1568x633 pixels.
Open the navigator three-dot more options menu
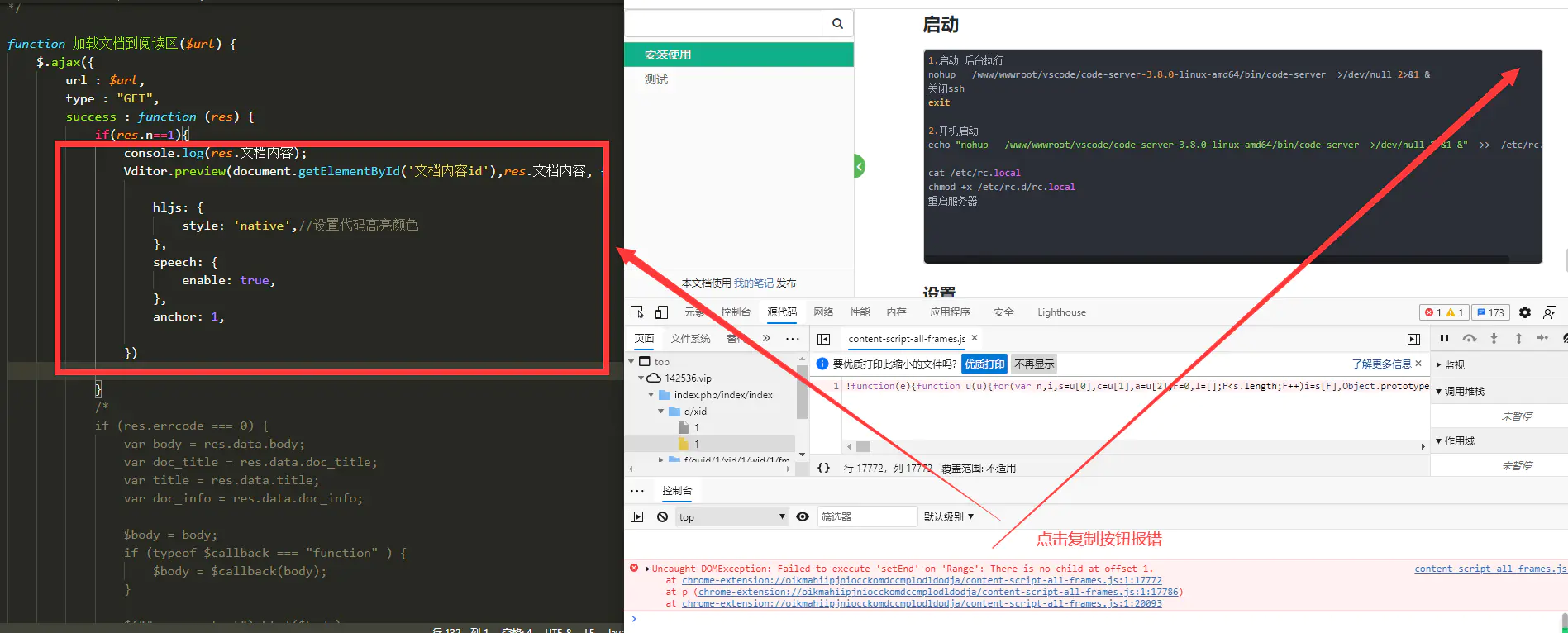tap(792, 339)
